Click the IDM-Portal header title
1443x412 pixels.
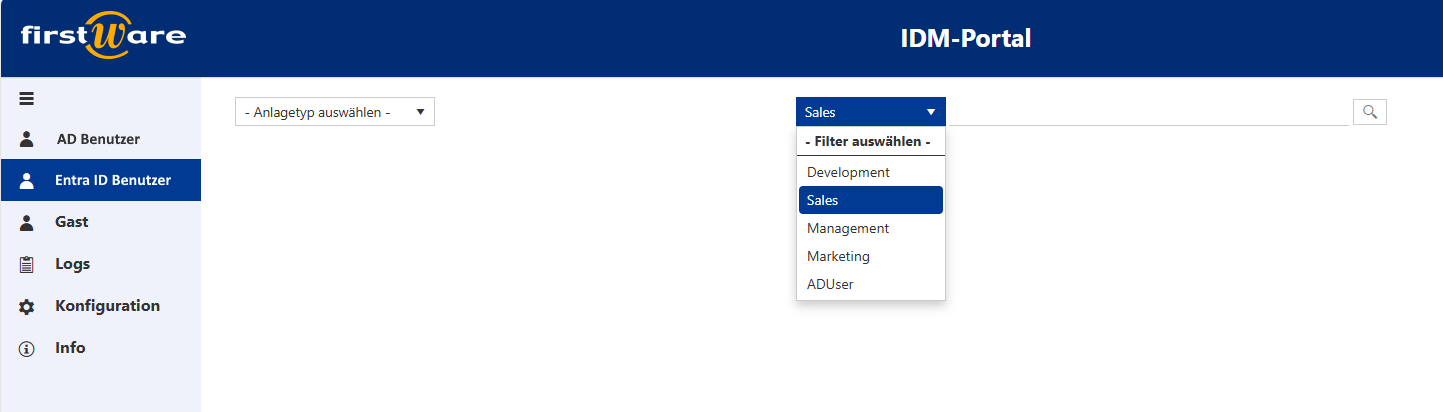click(965, 39)
